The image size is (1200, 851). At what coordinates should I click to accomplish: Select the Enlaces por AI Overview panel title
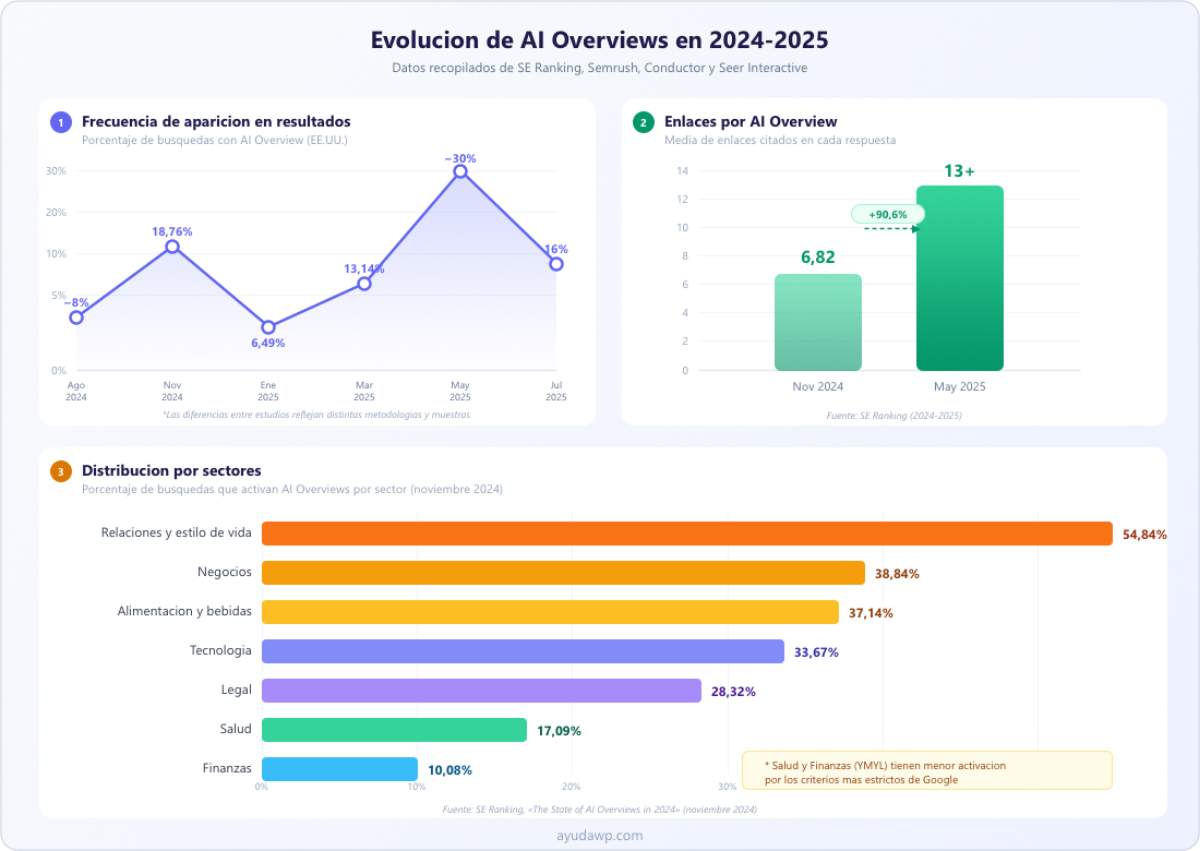(751, 121)
